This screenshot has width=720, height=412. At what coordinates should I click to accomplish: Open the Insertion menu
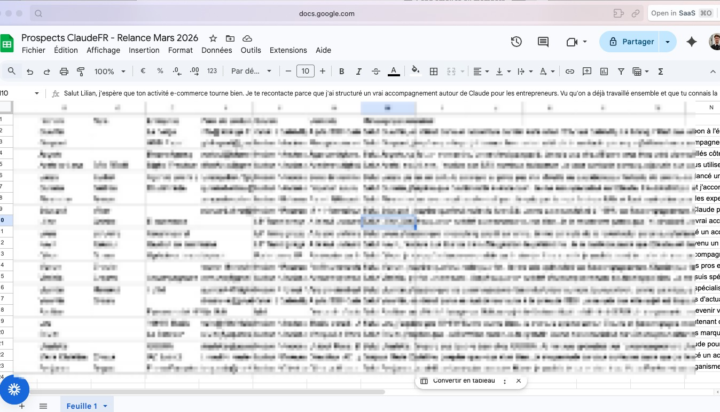point(144,49)
